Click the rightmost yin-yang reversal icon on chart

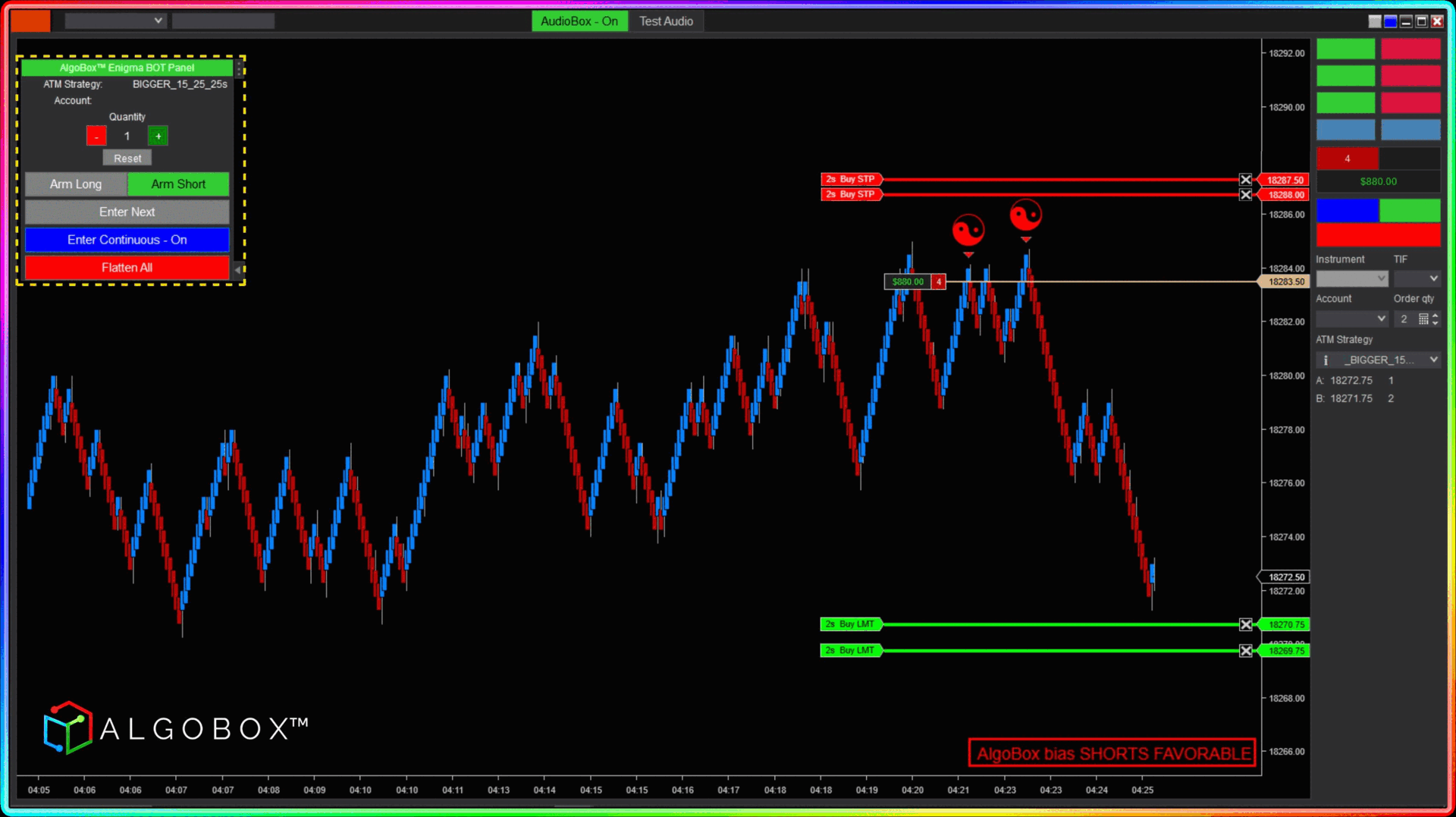[x=1026, y=215]
